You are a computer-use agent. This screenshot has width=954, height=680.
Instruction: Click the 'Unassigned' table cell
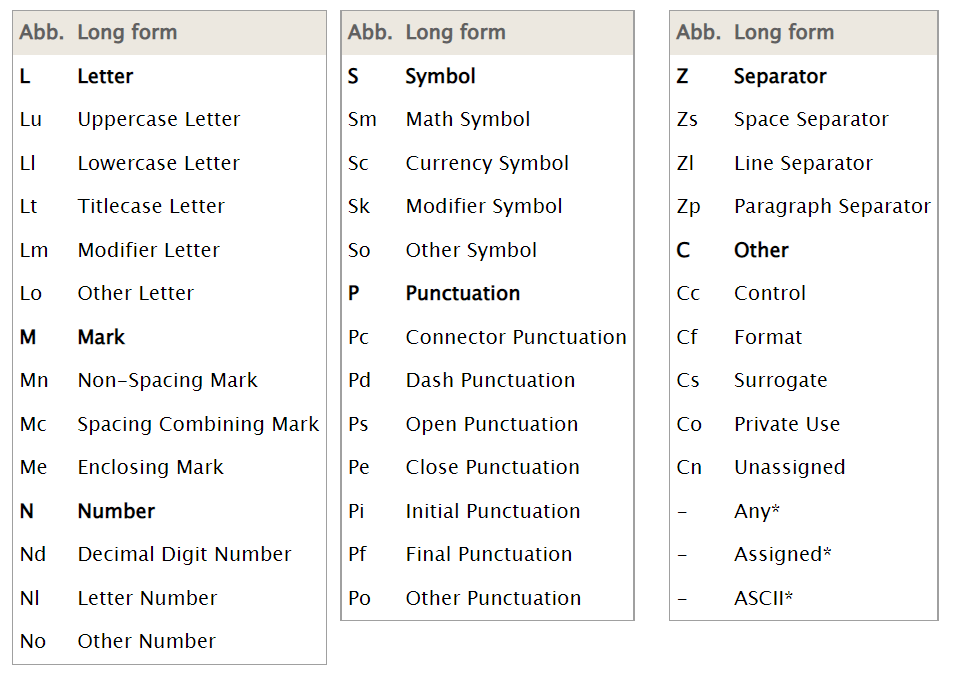(x=789, y=468)
